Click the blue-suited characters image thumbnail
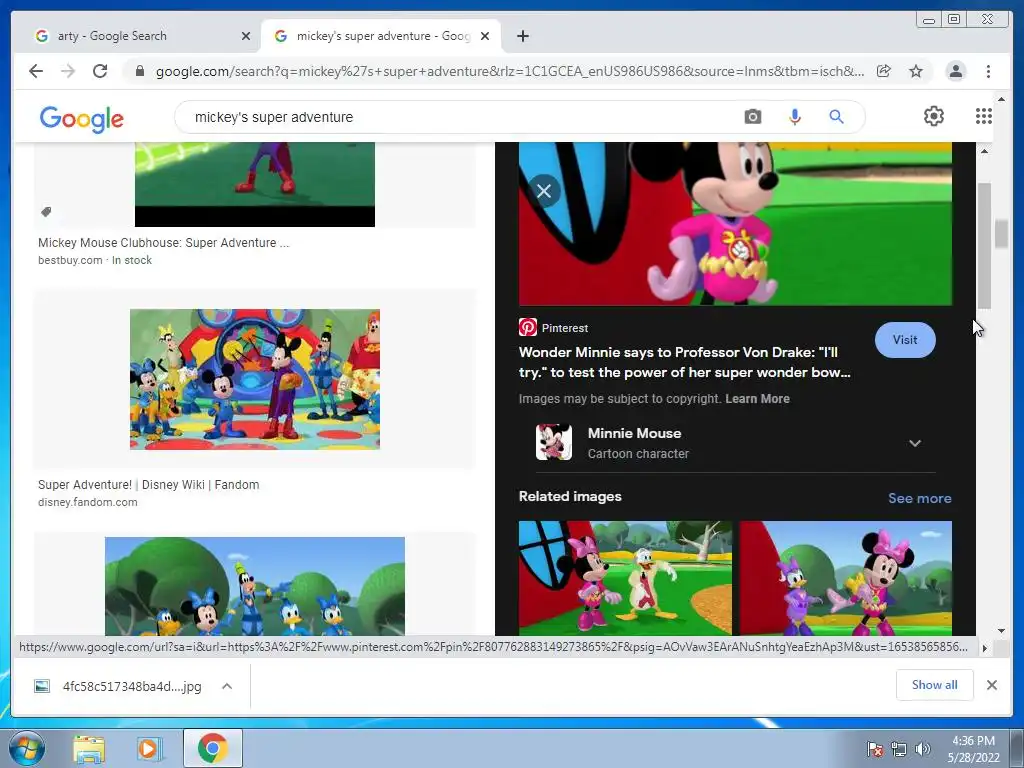This screenshot has width=1024, height=768. point(255,586)
